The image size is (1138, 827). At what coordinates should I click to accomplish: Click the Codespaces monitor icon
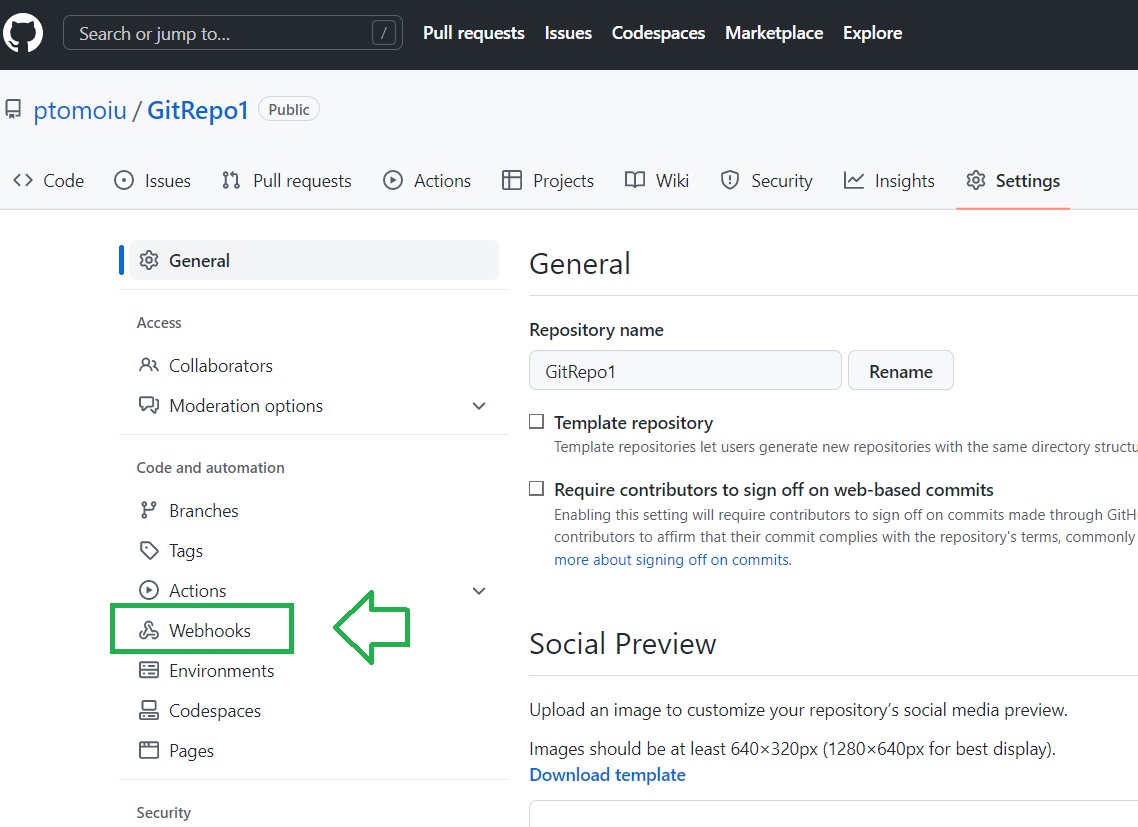149,710
